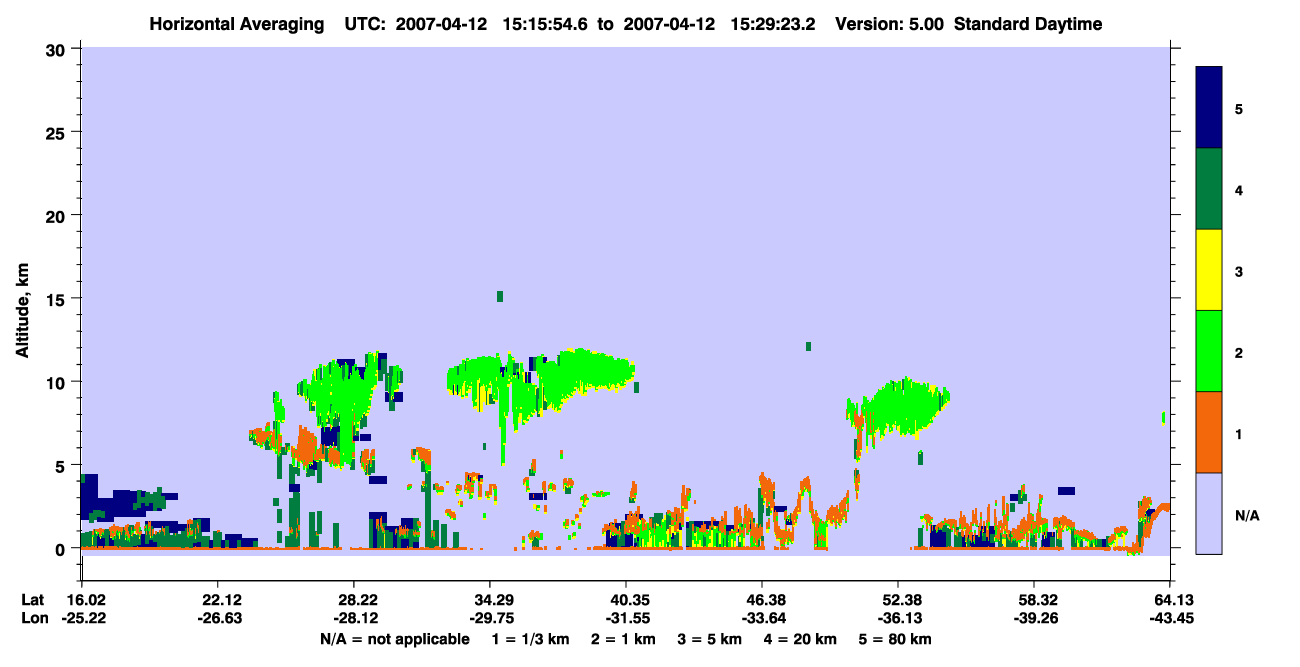1300x667 pixels.
Task: Click the lavender N/A color bar segment
Action: [1209, 513]
